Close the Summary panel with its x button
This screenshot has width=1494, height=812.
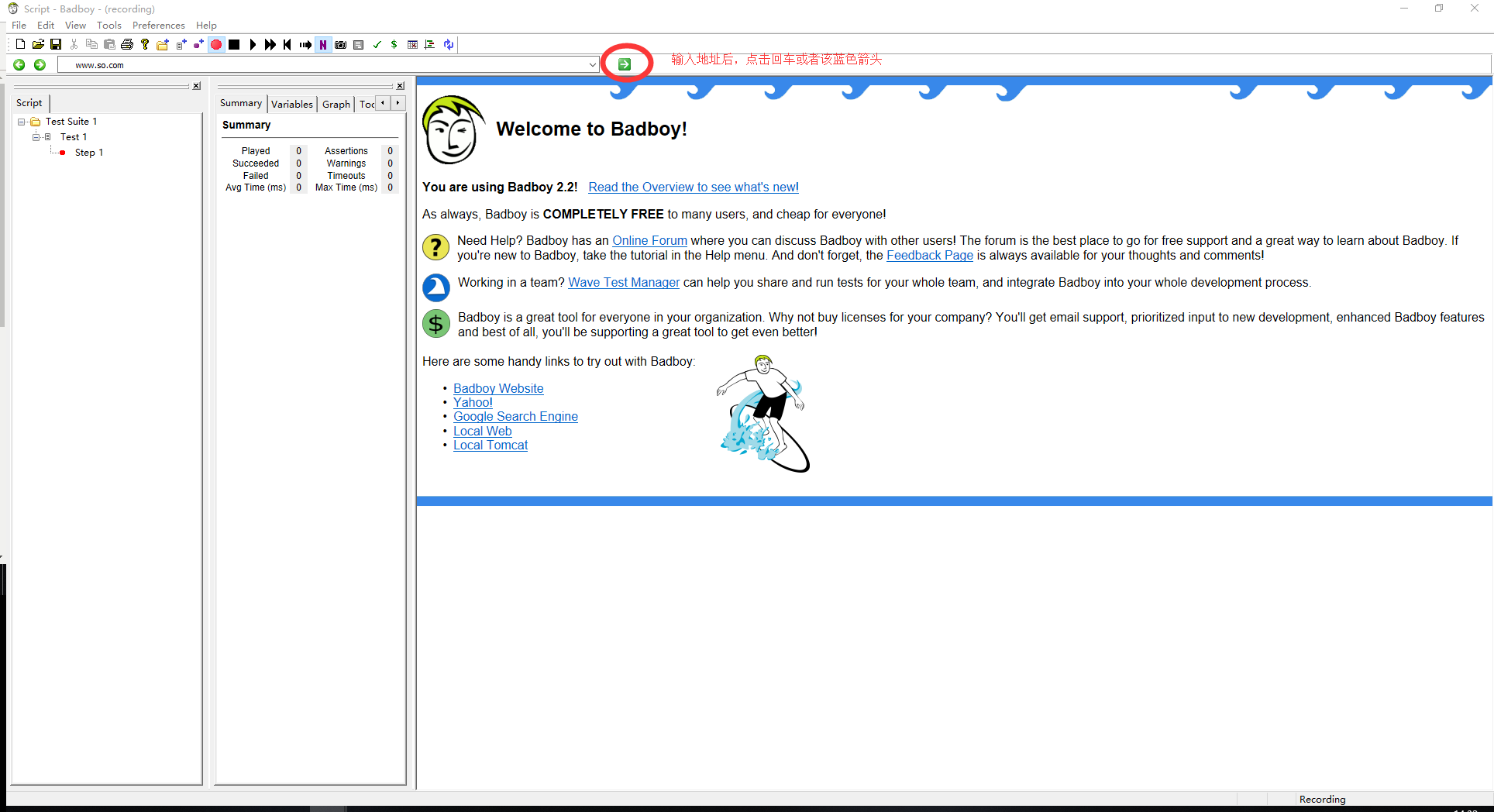click(x=401, y=86)
